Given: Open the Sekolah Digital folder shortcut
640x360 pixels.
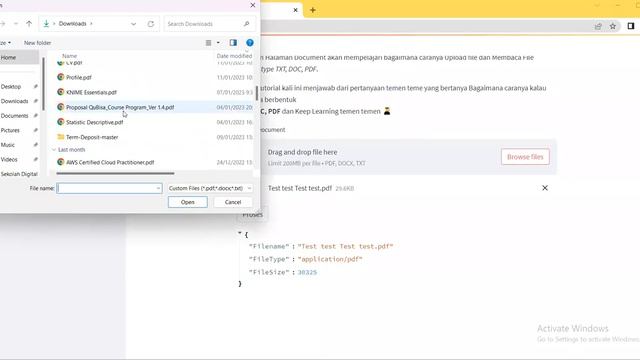Looking at the screenshot, I should (x=19, y=174).
